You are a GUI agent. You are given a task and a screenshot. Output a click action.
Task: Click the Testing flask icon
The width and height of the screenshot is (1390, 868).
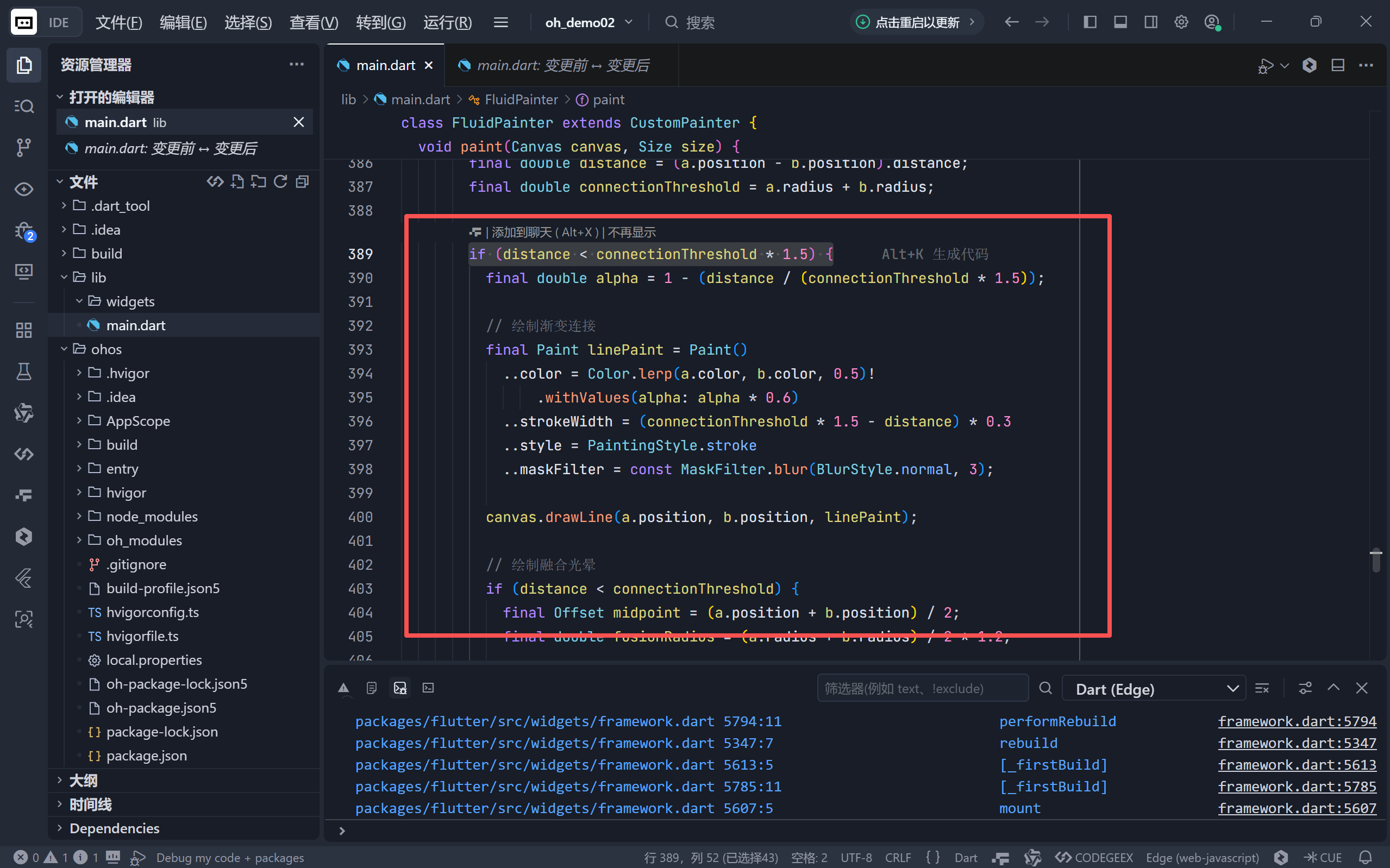coord(23,372)
